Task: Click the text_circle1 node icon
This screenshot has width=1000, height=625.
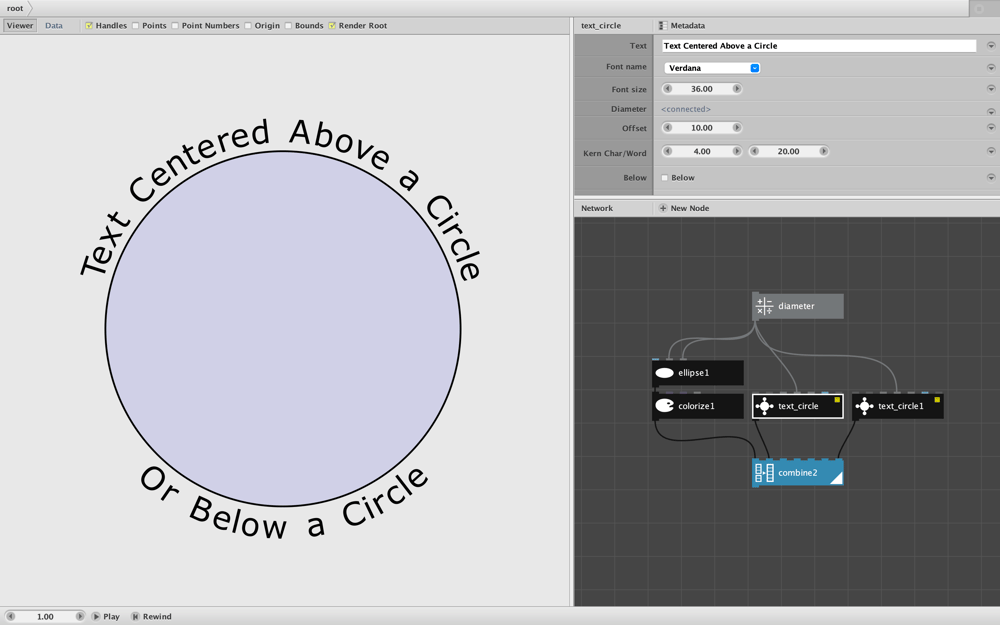Action: pyautogui.click(x=864, y=406)
